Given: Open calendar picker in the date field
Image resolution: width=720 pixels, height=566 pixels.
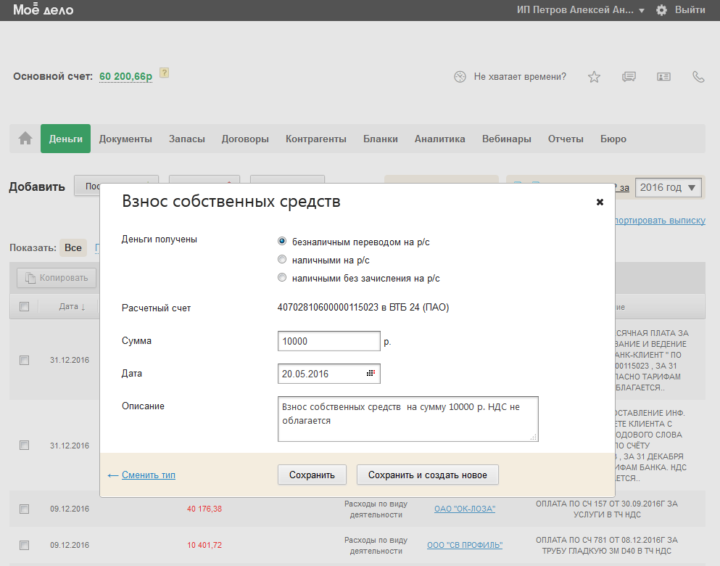Looking at the screenshot, I should coord(371,373).
